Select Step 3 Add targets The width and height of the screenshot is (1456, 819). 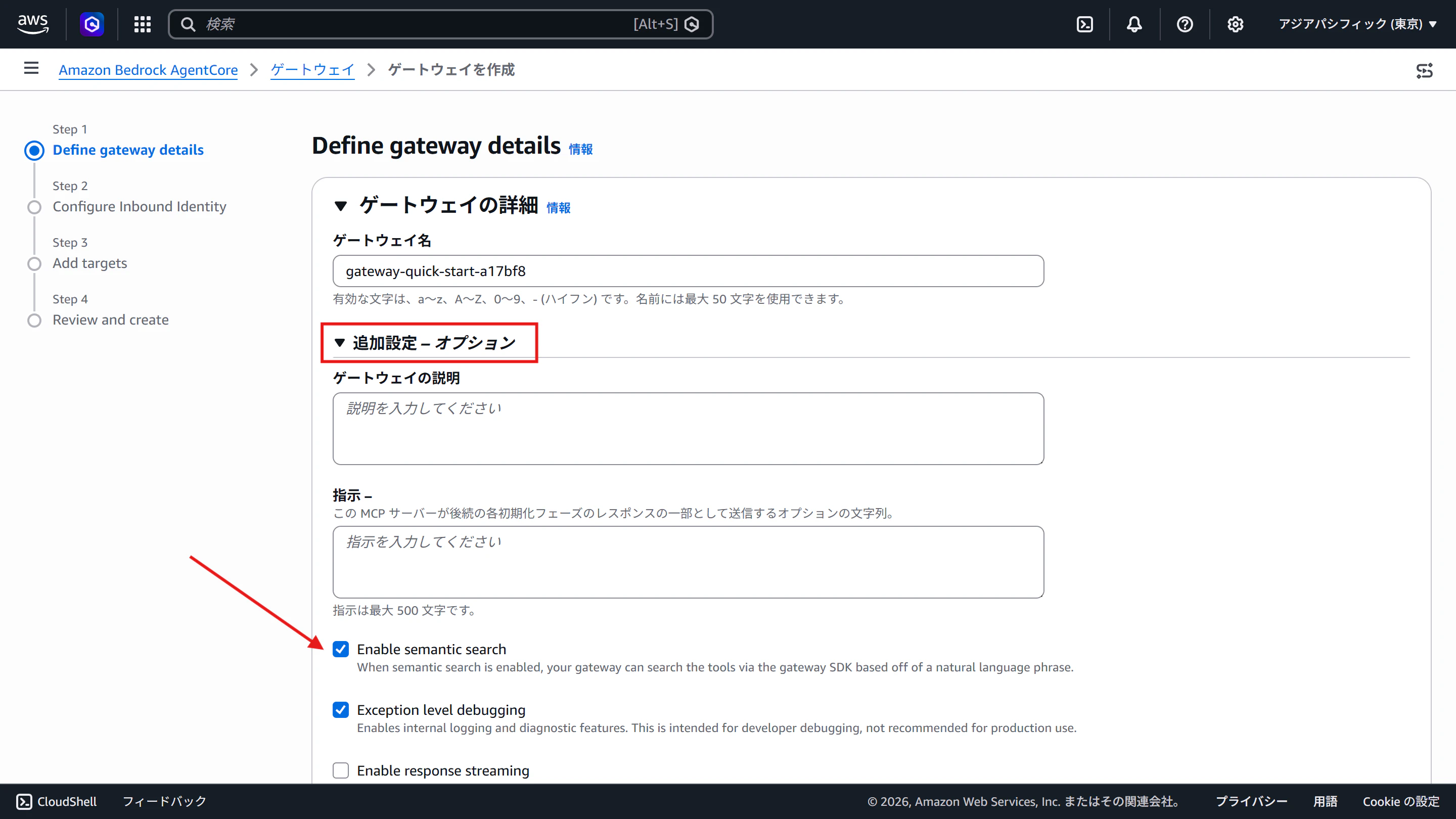click(x=90, y=263)
